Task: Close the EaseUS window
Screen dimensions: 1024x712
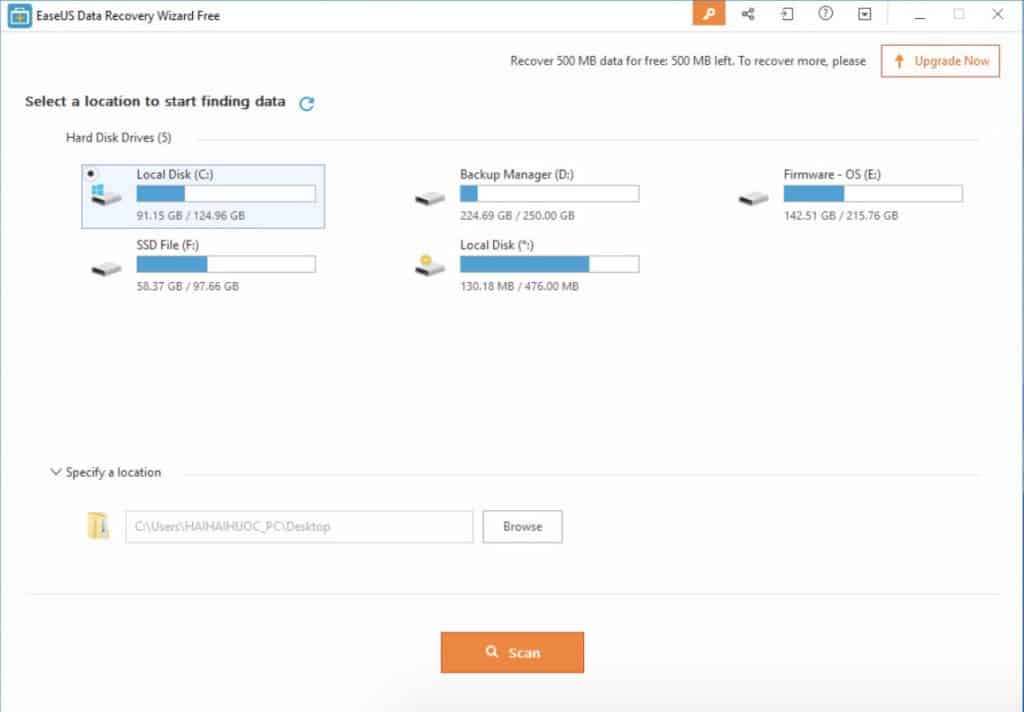Action: click(x=997, y=14)
